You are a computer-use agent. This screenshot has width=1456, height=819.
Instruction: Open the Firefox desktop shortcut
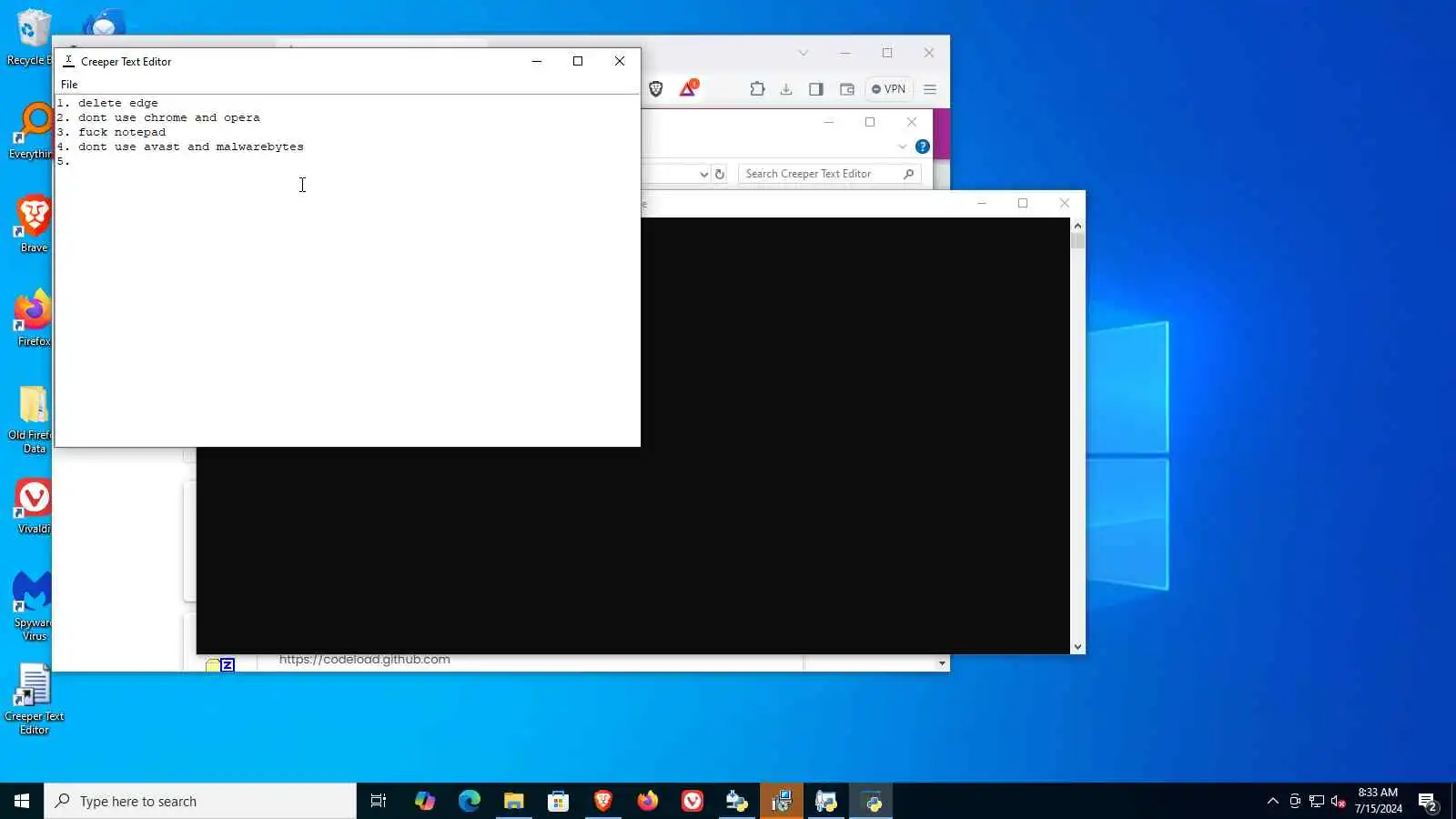(x=34, y=317)
